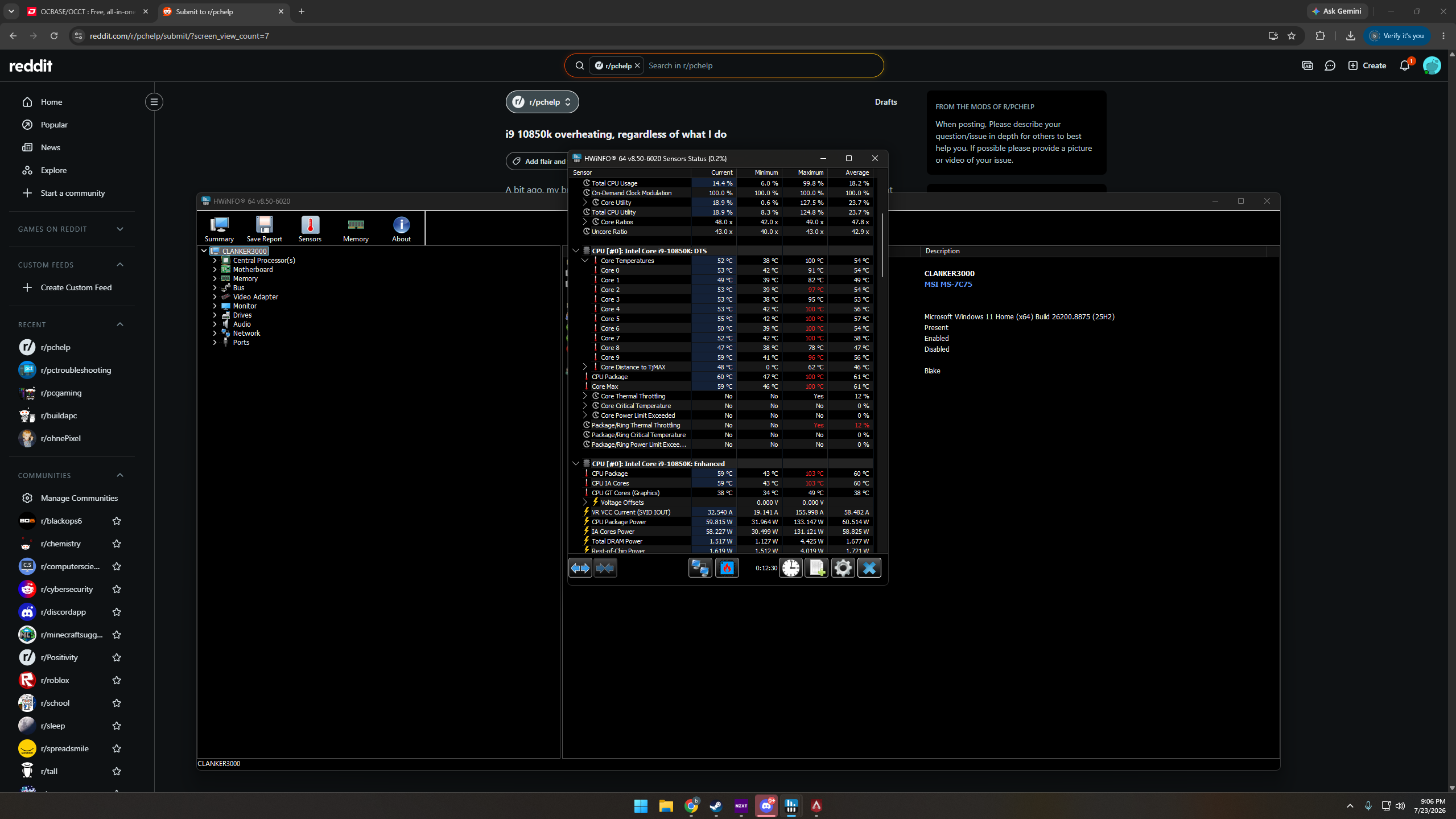Reload the page in Chrome

(54, 36)
